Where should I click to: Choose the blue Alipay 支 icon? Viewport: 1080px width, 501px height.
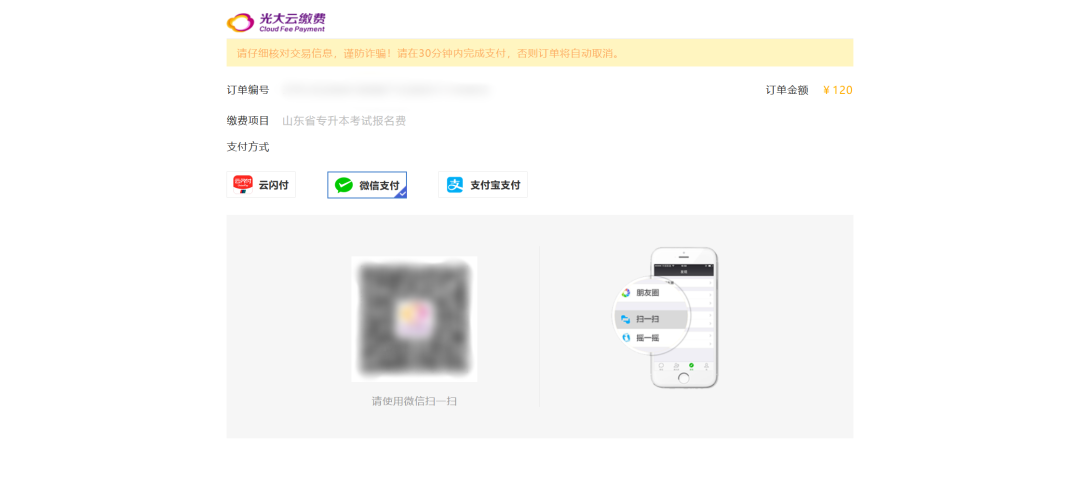[x=455, y=185]
